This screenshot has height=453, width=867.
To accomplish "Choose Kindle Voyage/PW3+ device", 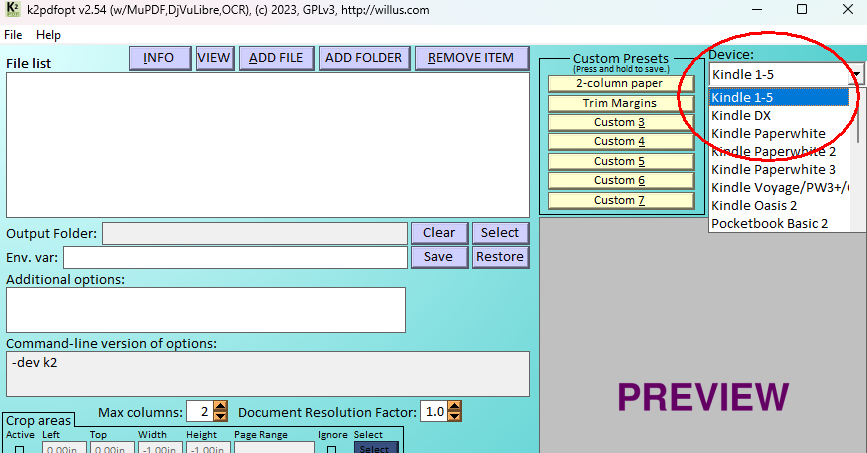I will 779,188.
